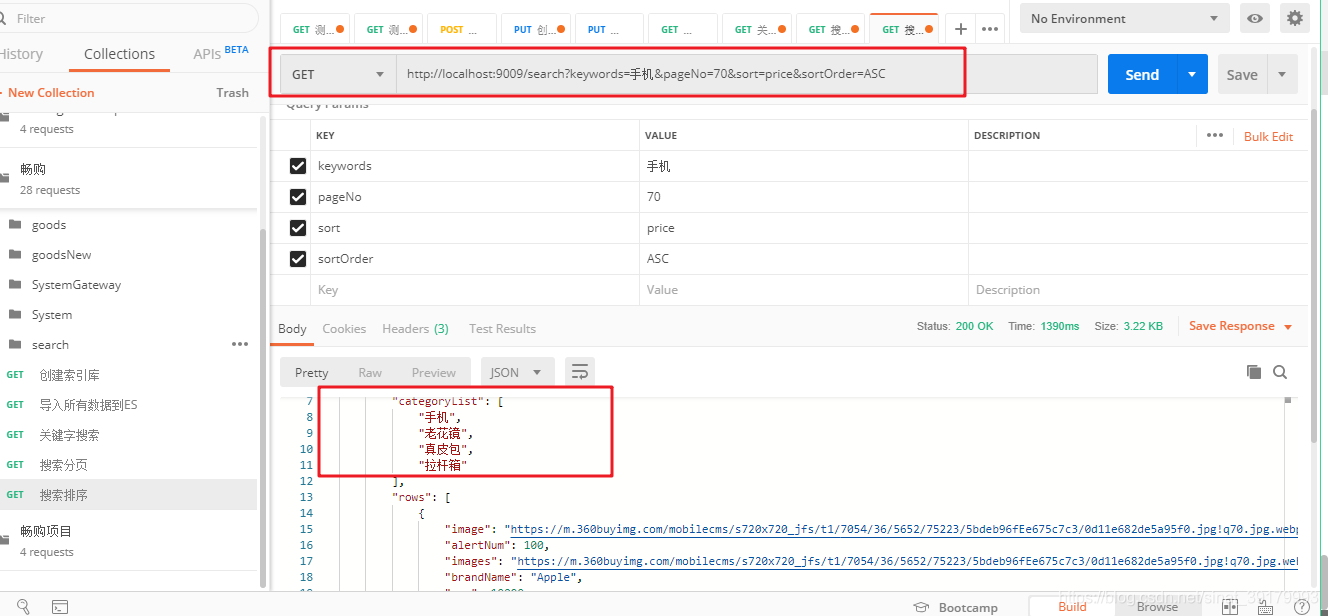Switch to Collections sidebar tab

(x=119, y=54)
